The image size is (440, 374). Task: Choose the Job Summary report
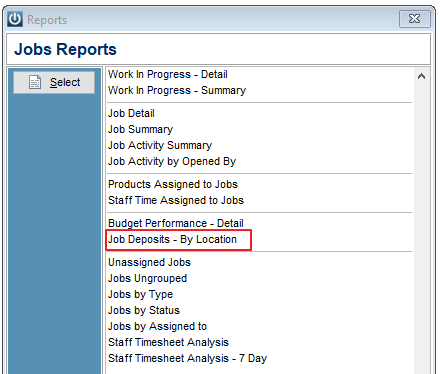[140, 129]
